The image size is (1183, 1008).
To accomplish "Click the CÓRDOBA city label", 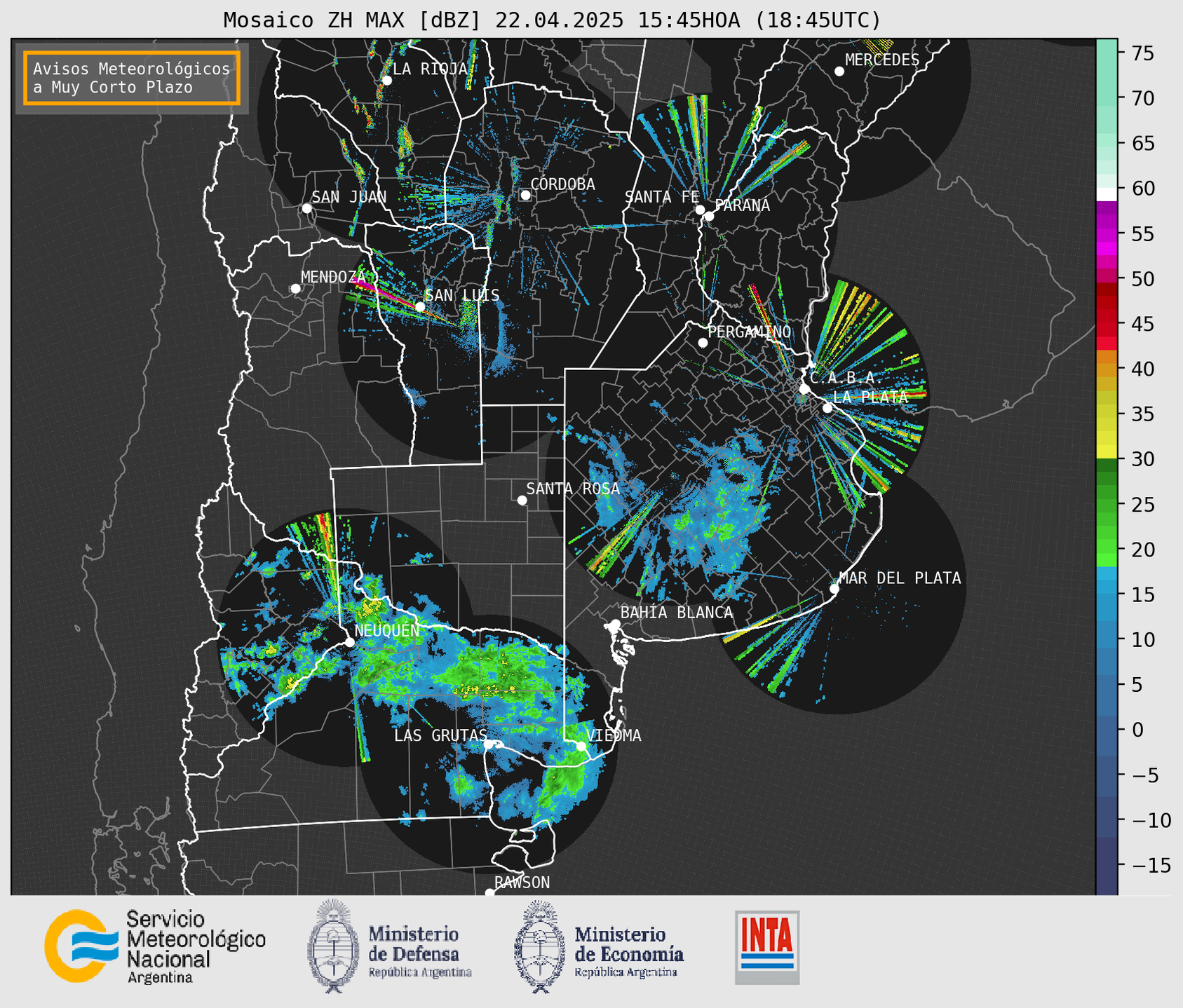I will pyautogui.click(x=562, y=184).
